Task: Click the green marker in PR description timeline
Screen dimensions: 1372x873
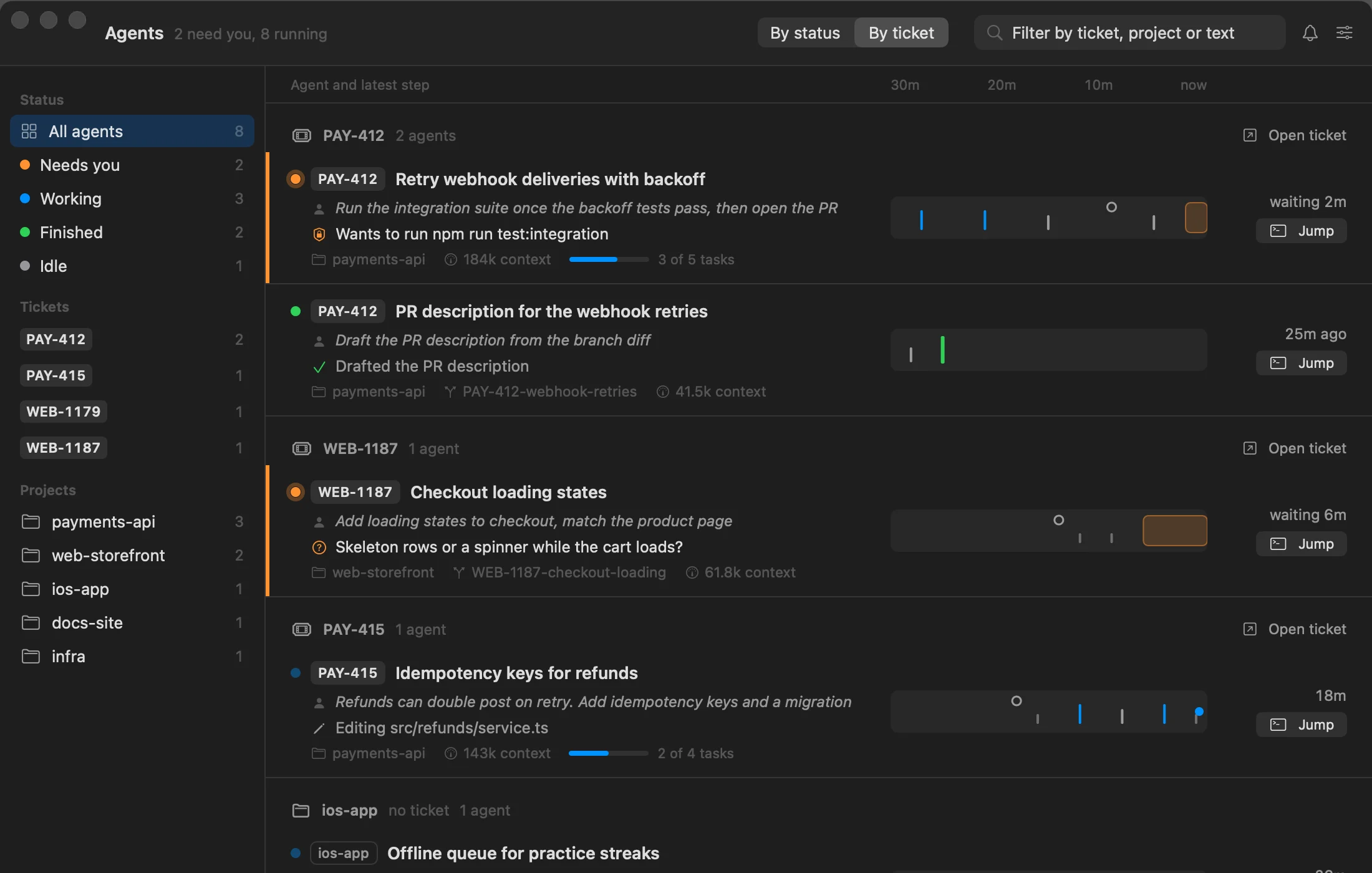Action: pyautogui.click(x=942, y=349)
